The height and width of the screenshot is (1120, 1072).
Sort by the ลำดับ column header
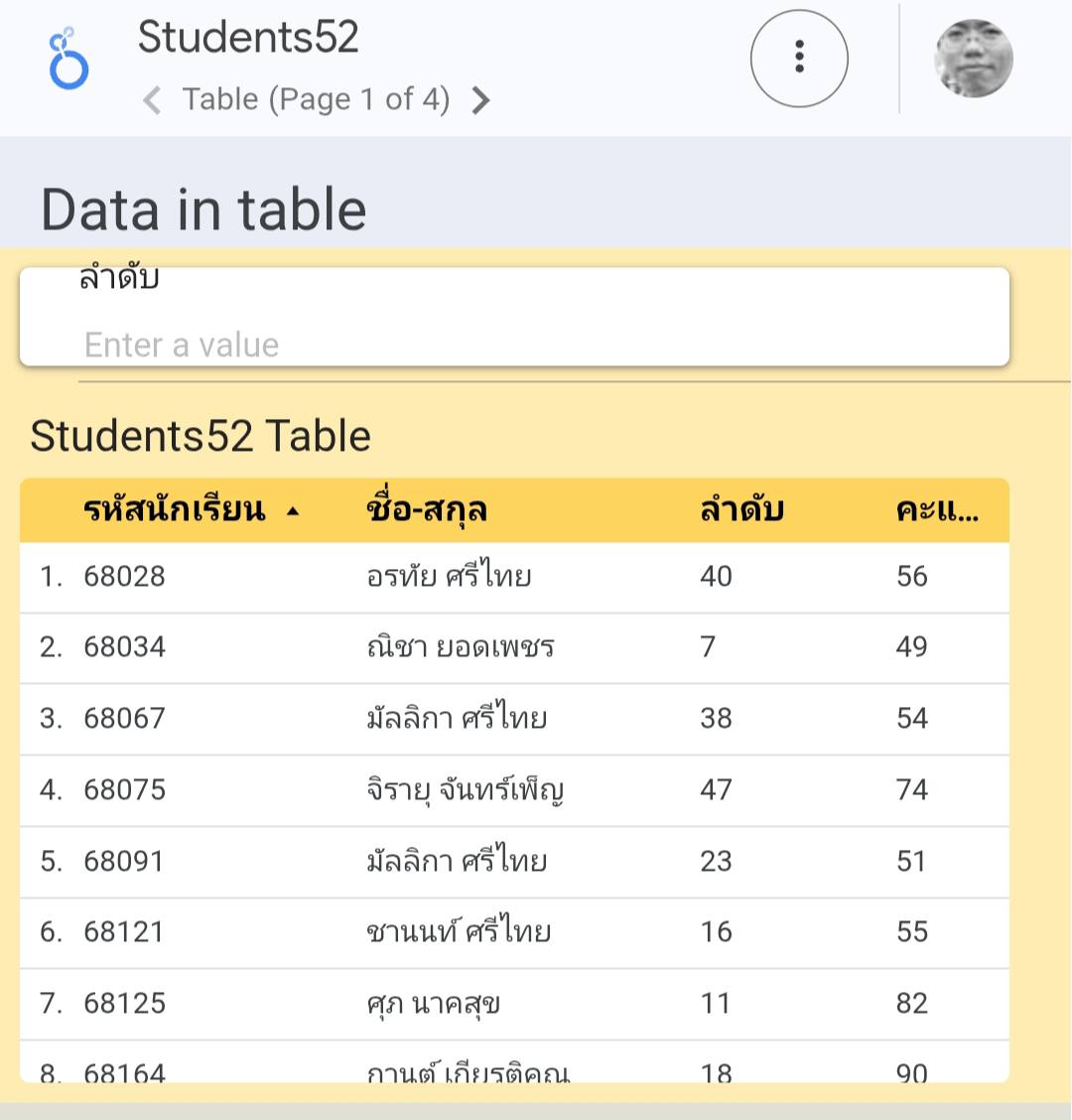[x=741, y=510]
